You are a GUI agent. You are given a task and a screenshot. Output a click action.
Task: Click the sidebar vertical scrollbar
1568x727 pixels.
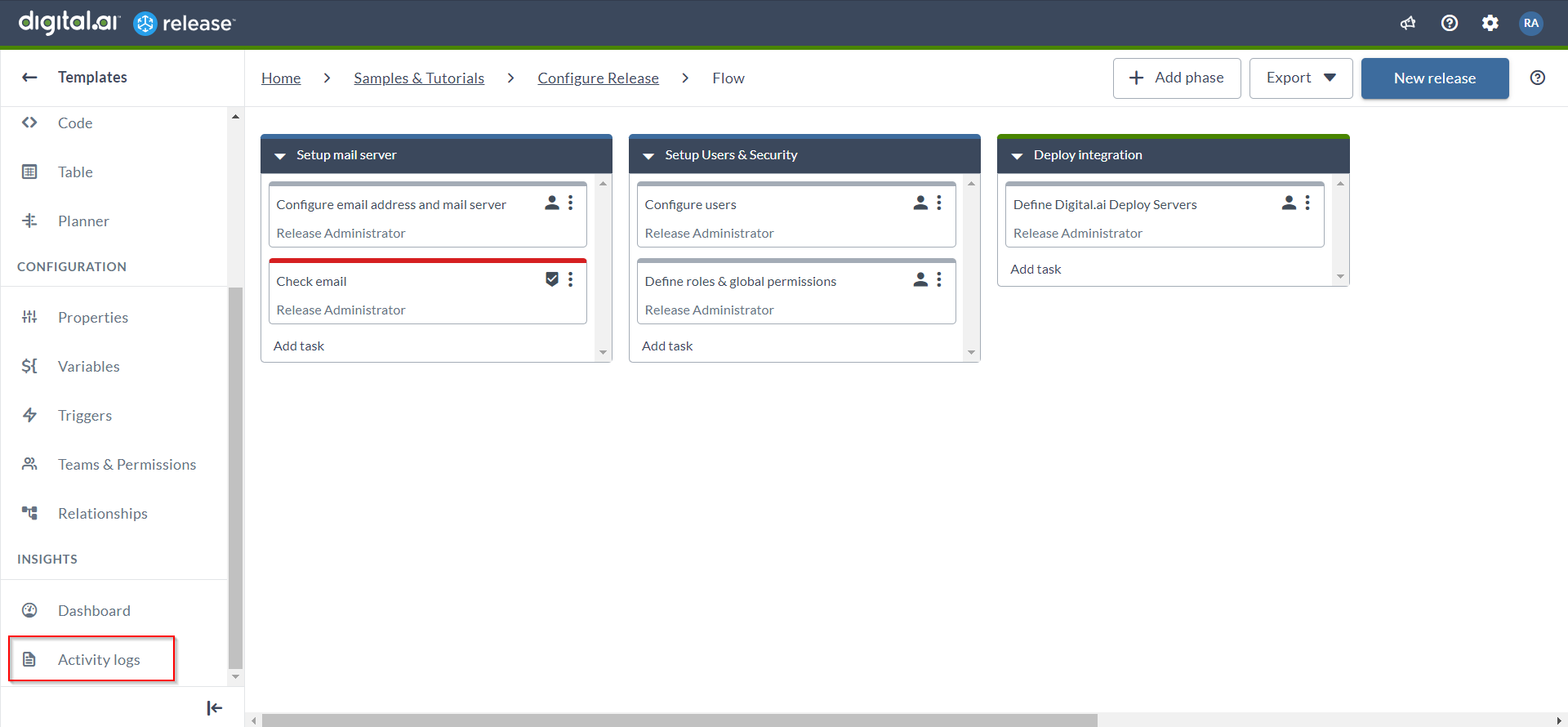tap(235, 478)
